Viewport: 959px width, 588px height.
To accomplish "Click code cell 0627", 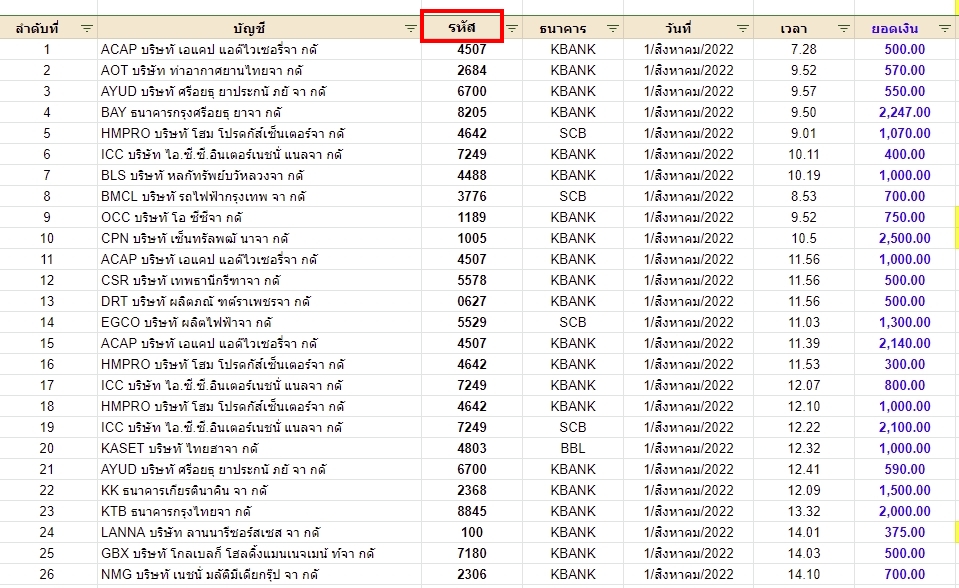I will pyautogui.click(x=472, y=302).
